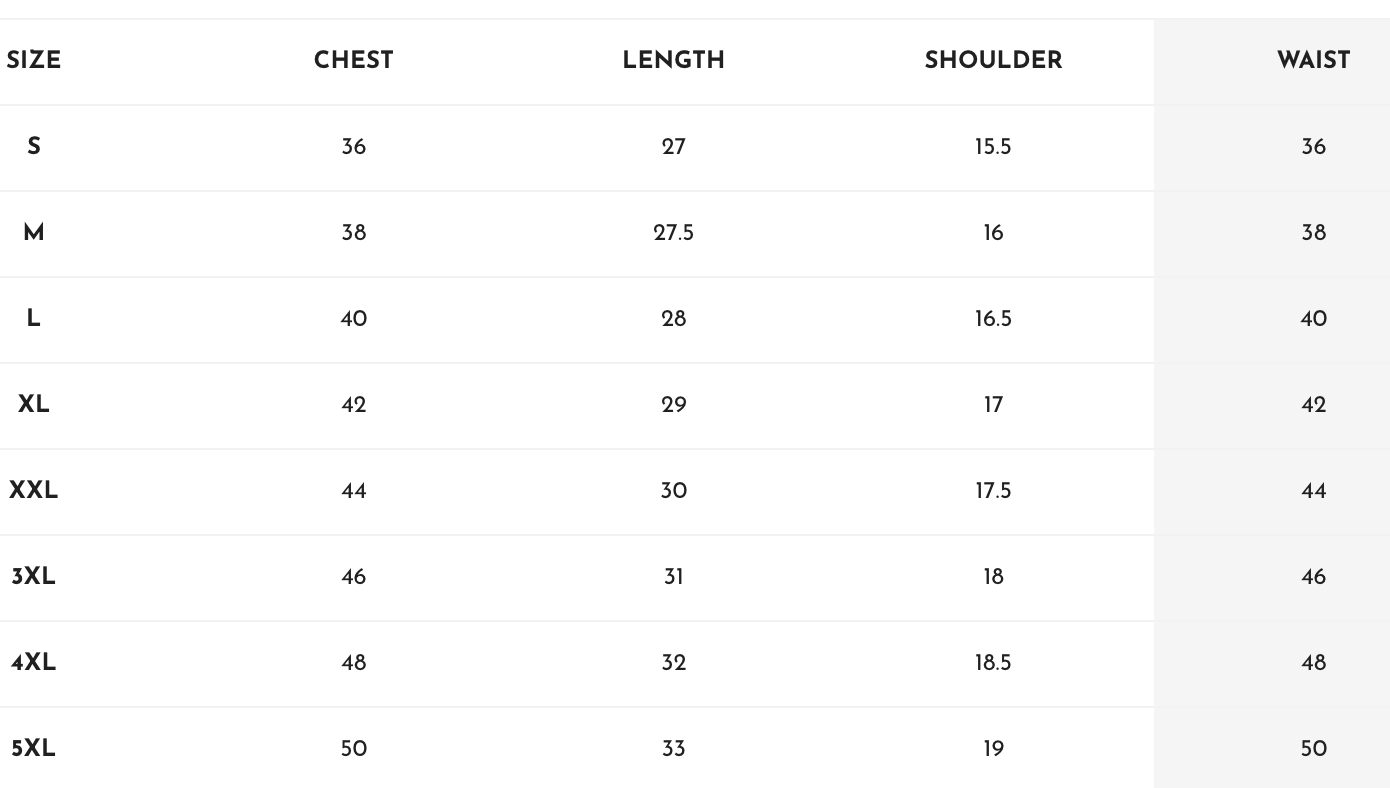This screenshot has height=788, width=1390.
Task: Click the length value 30 for XXL
Action: pos(673,490)
